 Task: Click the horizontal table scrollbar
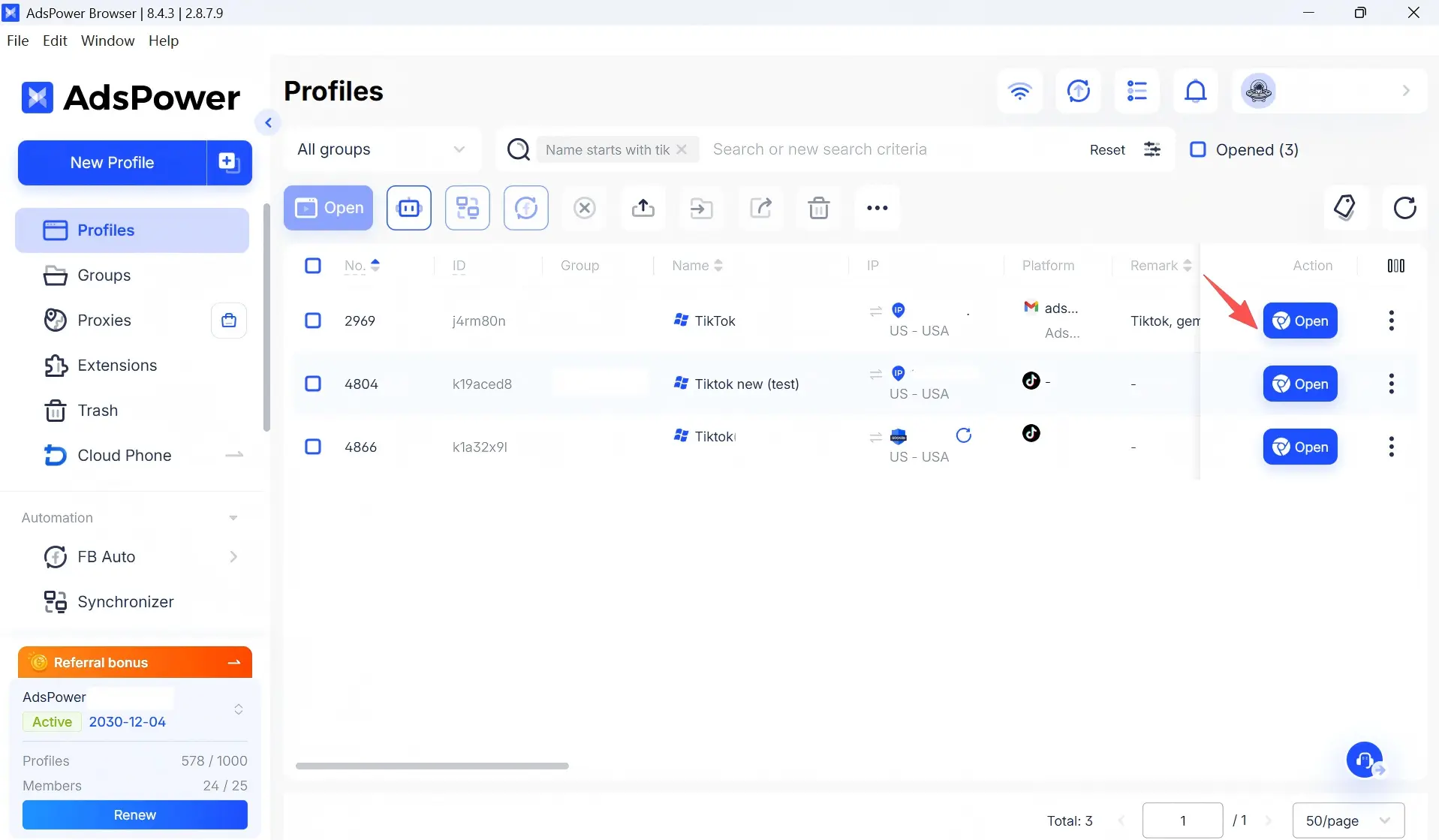point(432,766)
